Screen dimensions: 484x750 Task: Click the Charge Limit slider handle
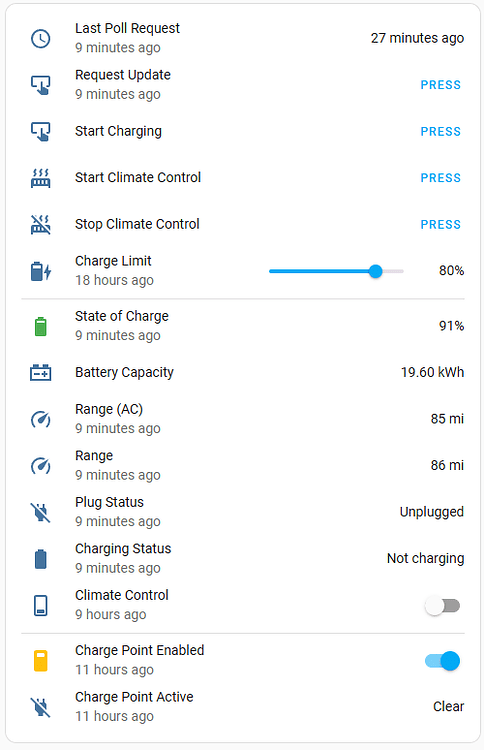(376, 271)
